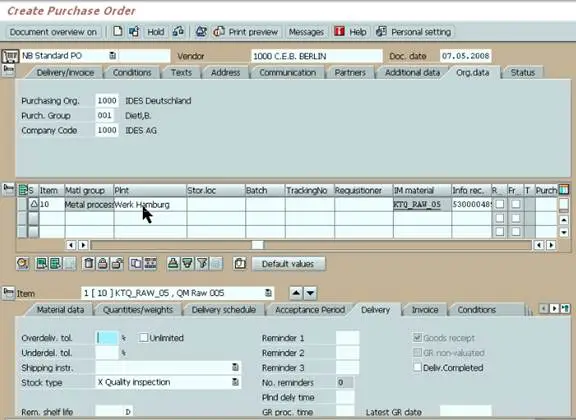The image size is (576, 420).
Task: Toggle the Deliv.Completed checkbox
Action: coord(417,367)
